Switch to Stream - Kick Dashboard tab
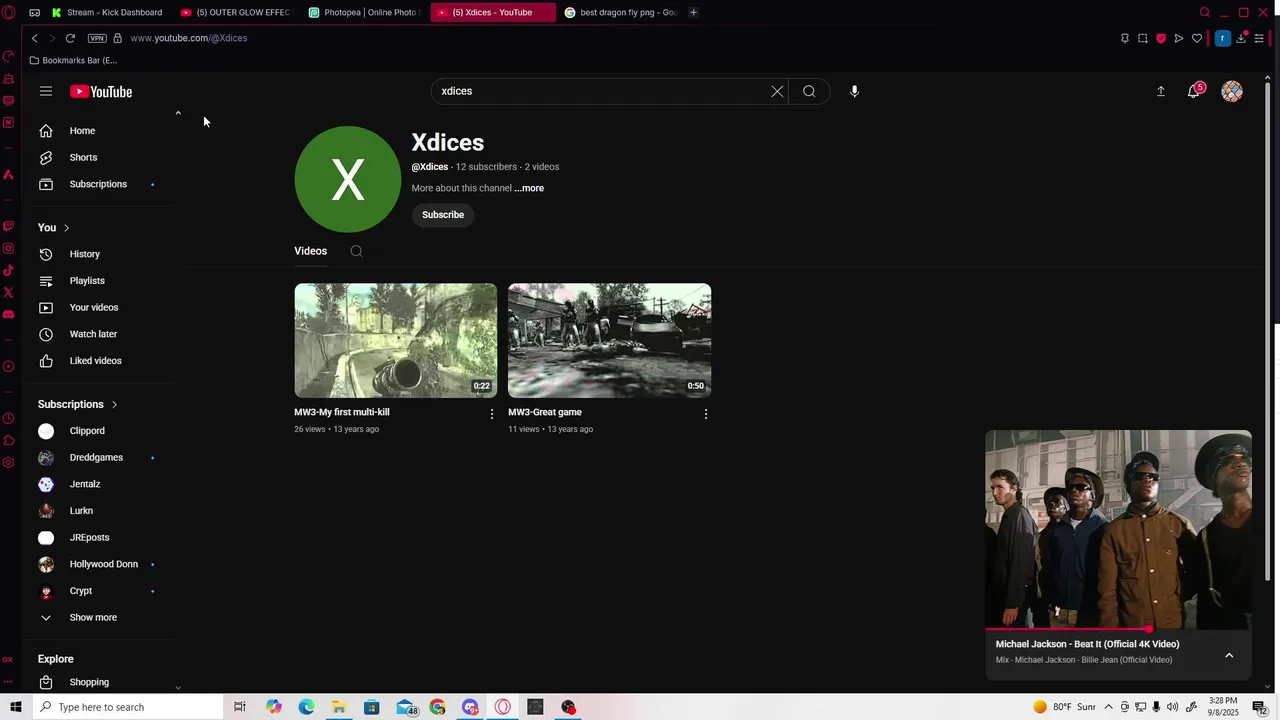1280x720 pixels. (106, 12)
